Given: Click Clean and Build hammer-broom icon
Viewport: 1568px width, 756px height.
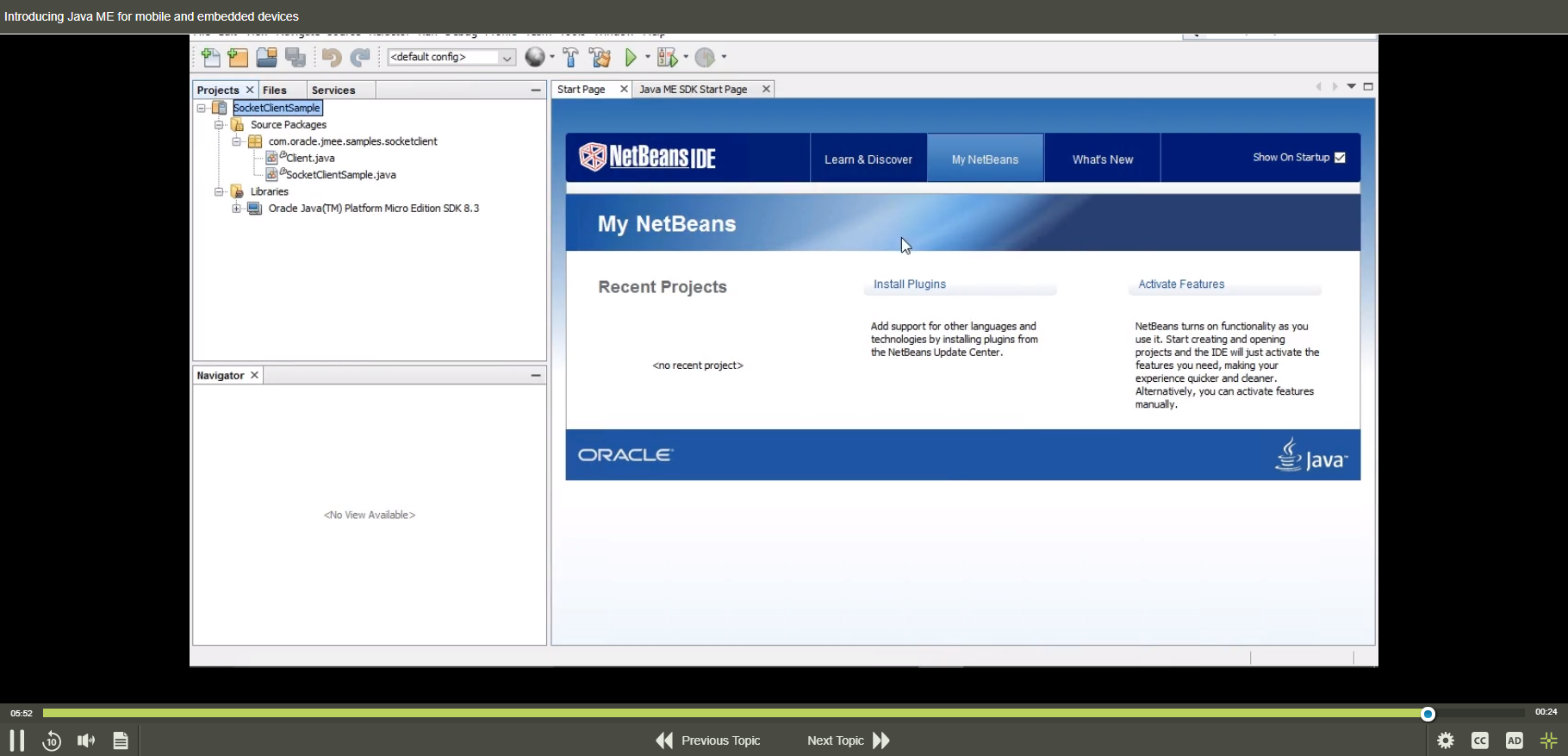Looking at the screenshot, I should [600, 58].
